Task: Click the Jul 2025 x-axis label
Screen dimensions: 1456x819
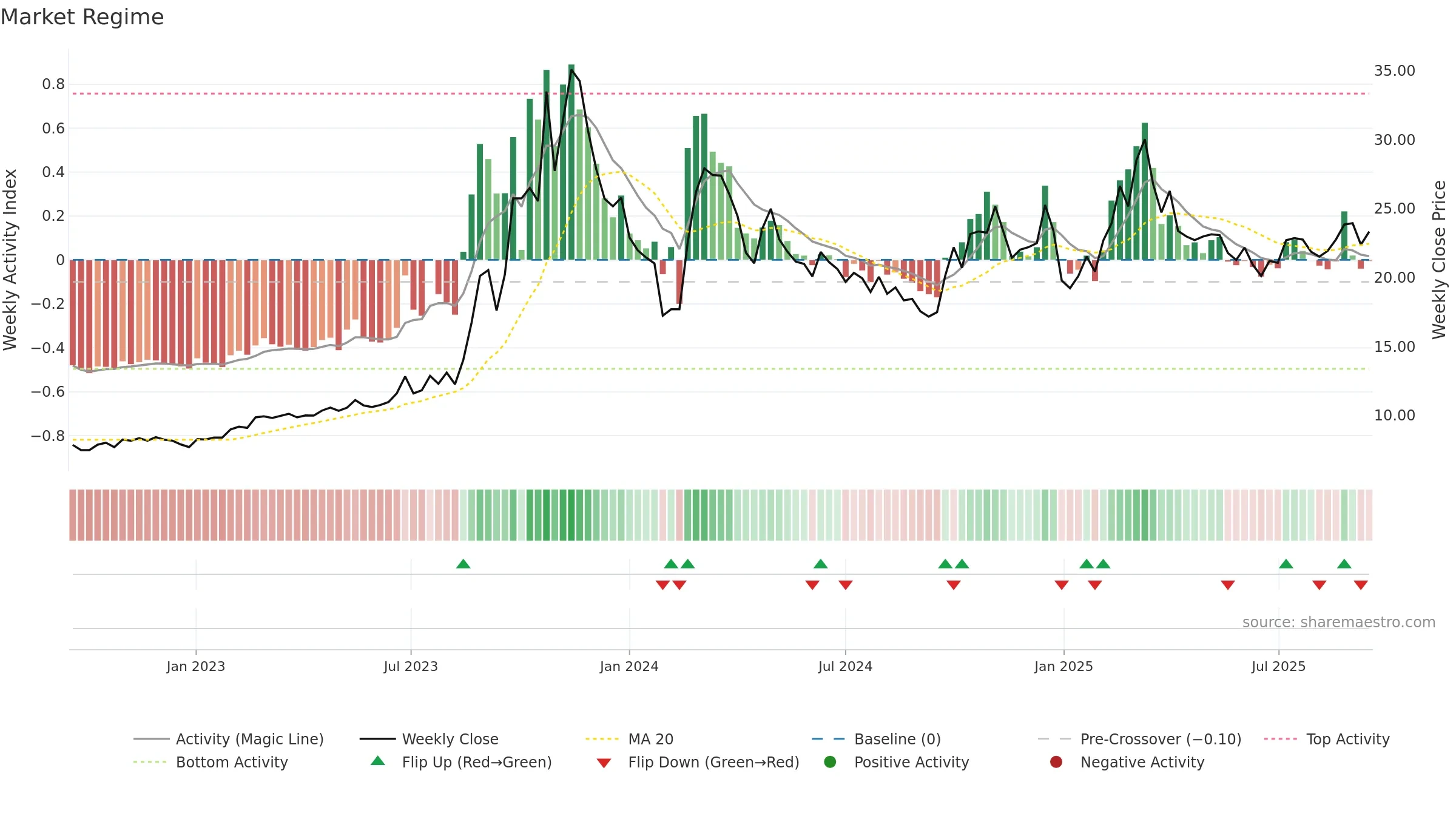Action: (1278, 666)
